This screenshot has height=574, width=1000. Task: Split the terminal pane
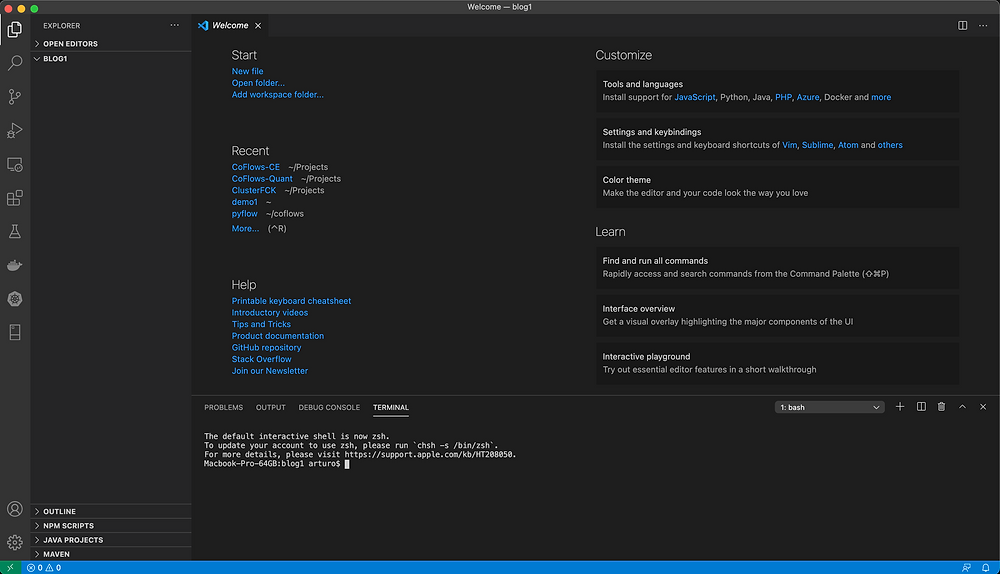pyautogui.click(x=921, y=407)
